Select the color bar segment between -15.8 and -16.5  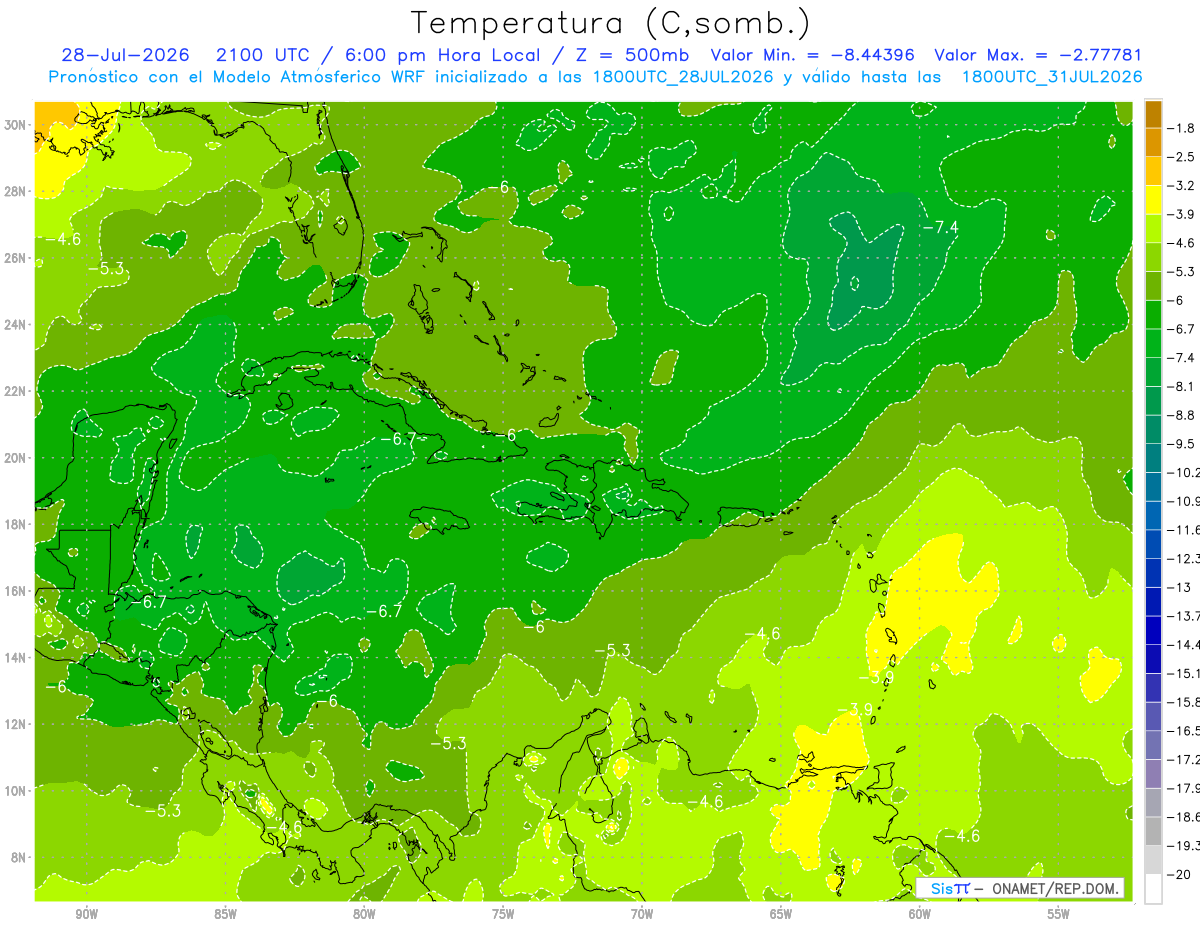(1153, 716)
